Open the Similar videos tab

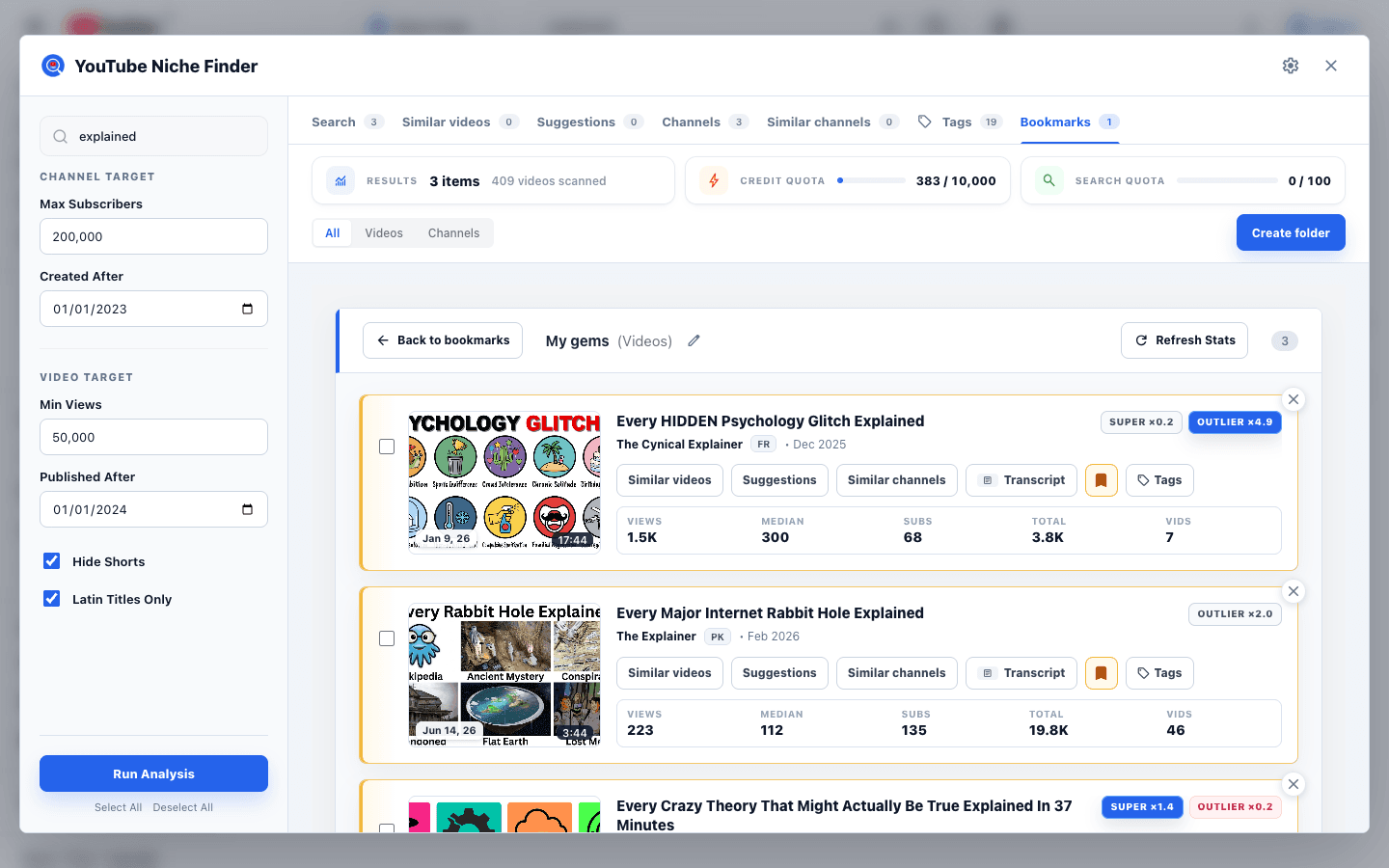[460, 122]
